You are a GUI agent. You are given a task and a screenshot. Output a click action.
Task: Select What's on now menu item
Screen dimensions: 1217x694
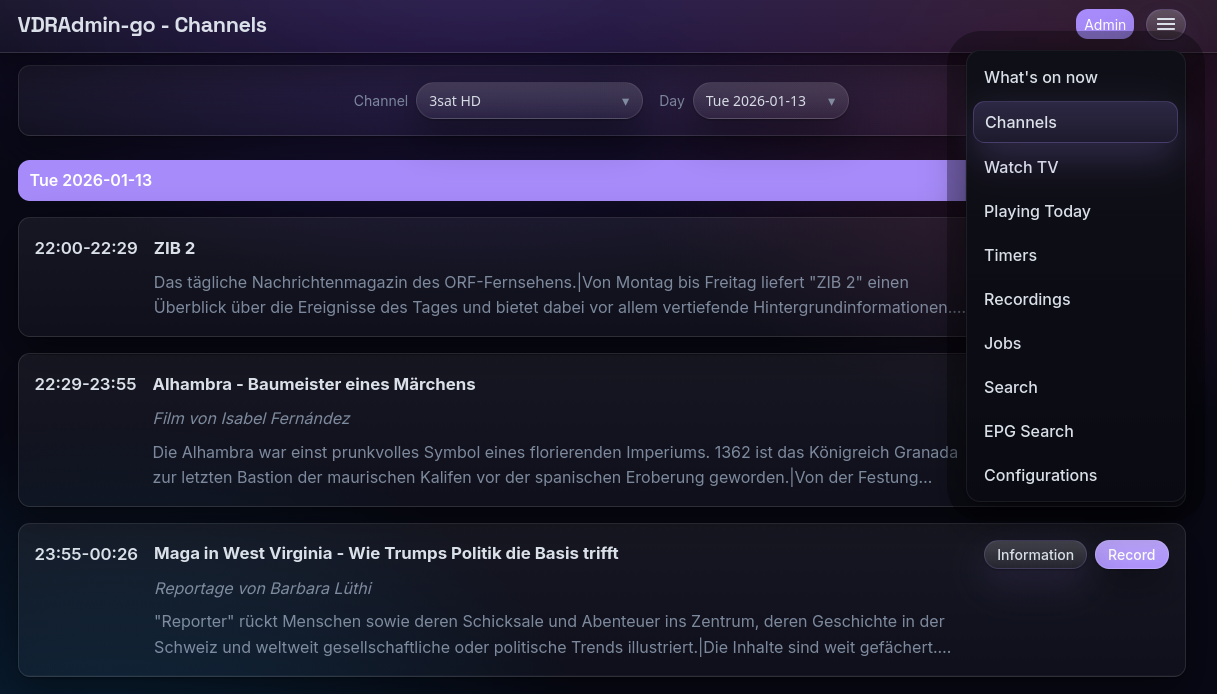pyautogui.click(x=1040, y=78)
